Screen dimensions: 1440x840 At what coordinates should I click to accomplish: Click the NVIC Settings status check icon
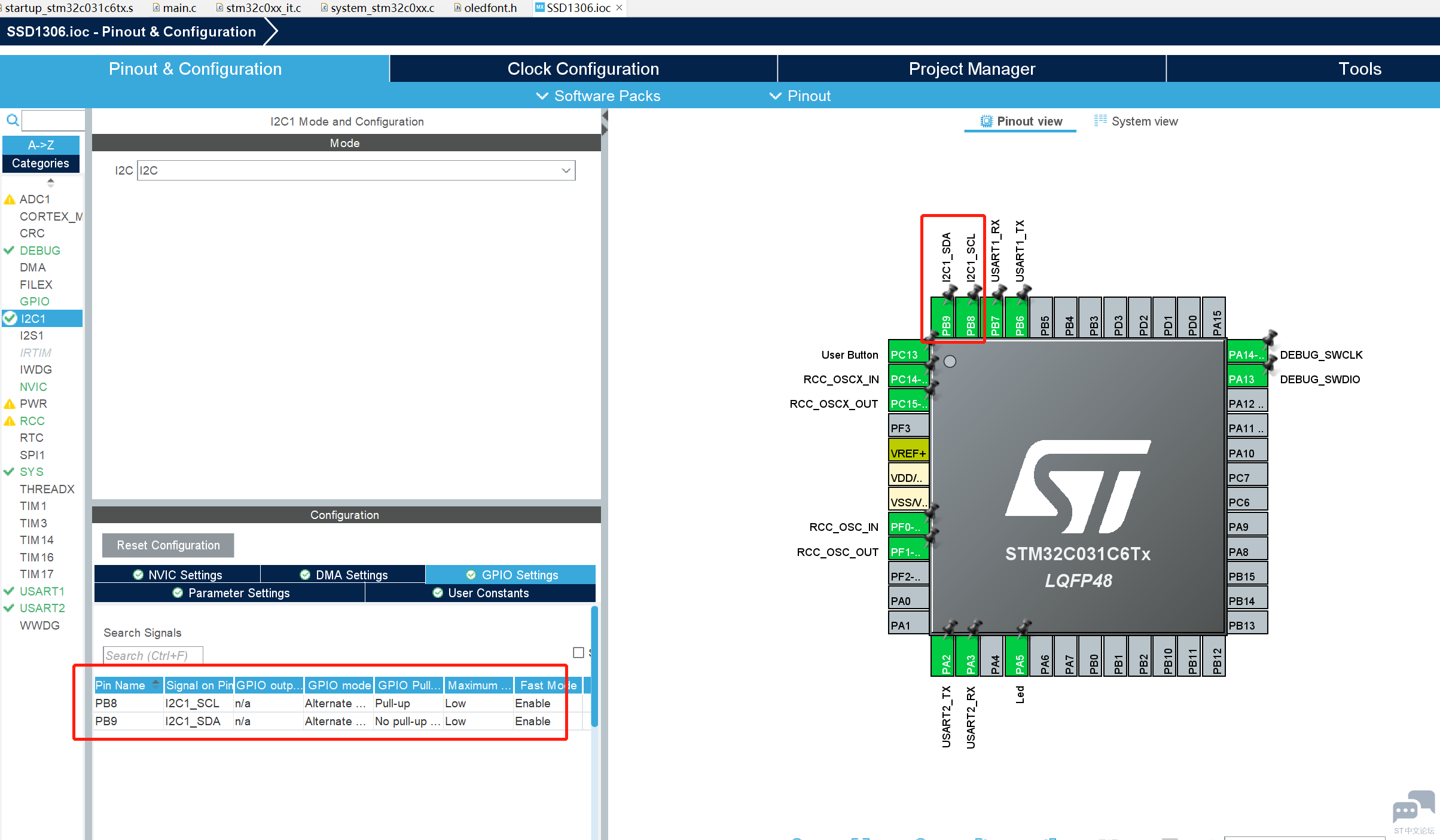tap(138, 575)
